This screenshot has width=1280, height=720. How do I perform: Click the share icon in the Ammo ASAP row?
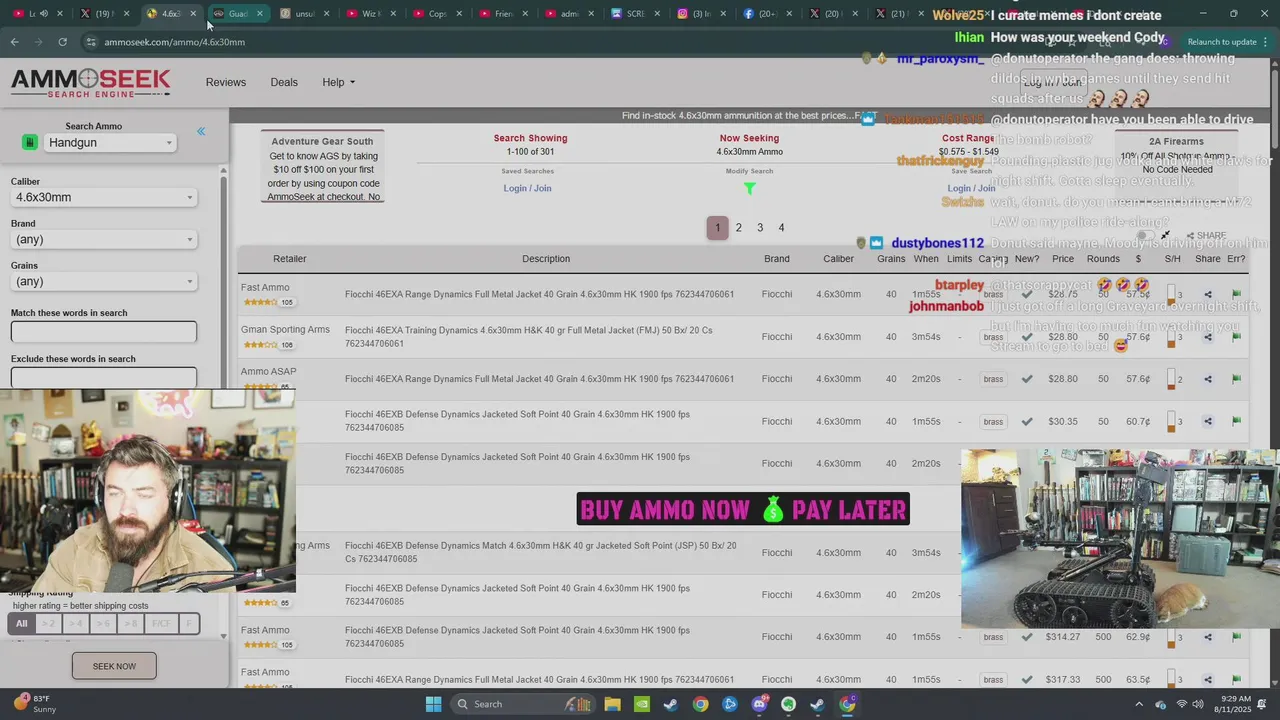(1208, 379)
